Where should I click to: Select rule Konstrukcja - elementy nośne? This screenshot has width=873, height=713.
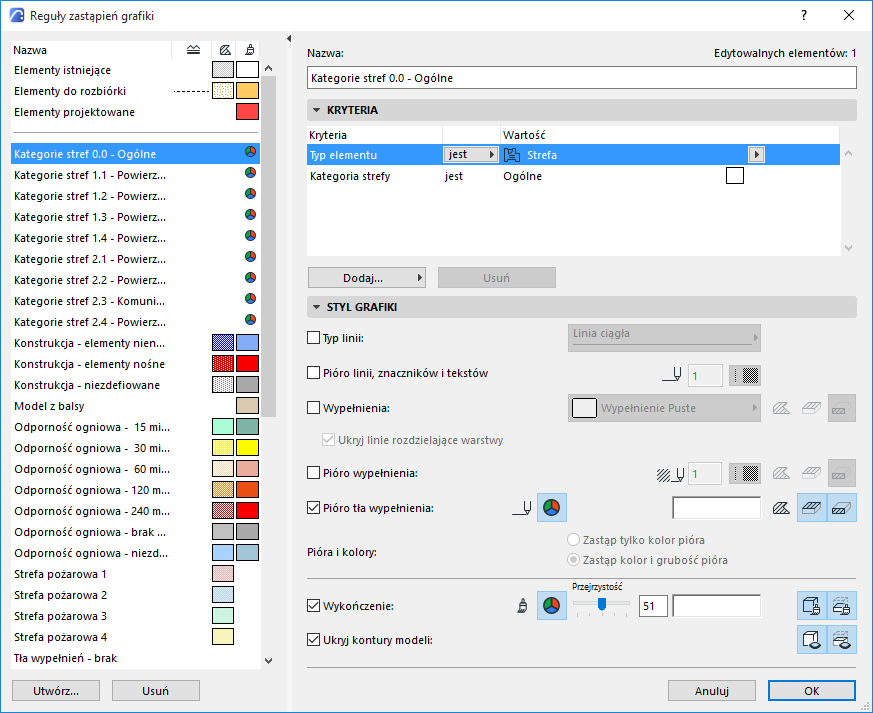click(x=135, y=364)
